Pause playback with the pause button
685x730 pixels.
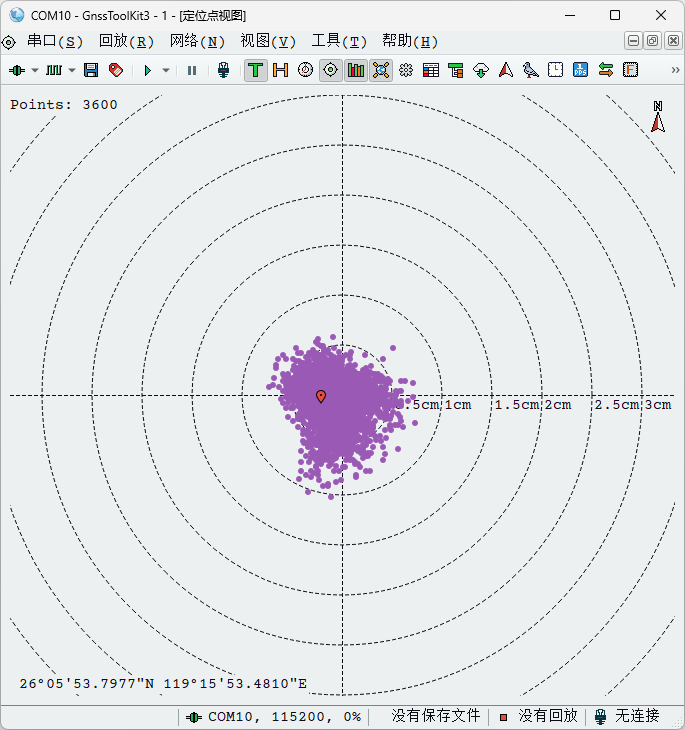point(192,70)
